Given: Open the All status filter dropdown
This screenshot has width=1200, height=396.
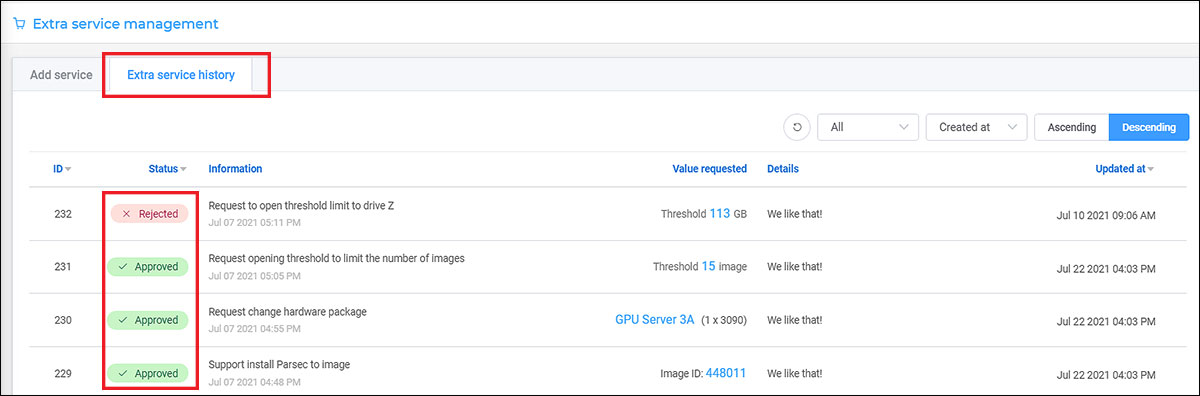Looking at the screenshot, I should pyautogui.click(x=868, y=127).
